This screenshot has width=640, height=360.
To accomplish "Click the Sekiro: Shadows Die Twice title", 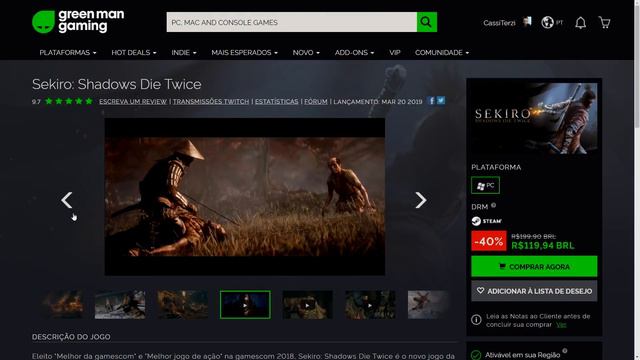I will 117,84.
